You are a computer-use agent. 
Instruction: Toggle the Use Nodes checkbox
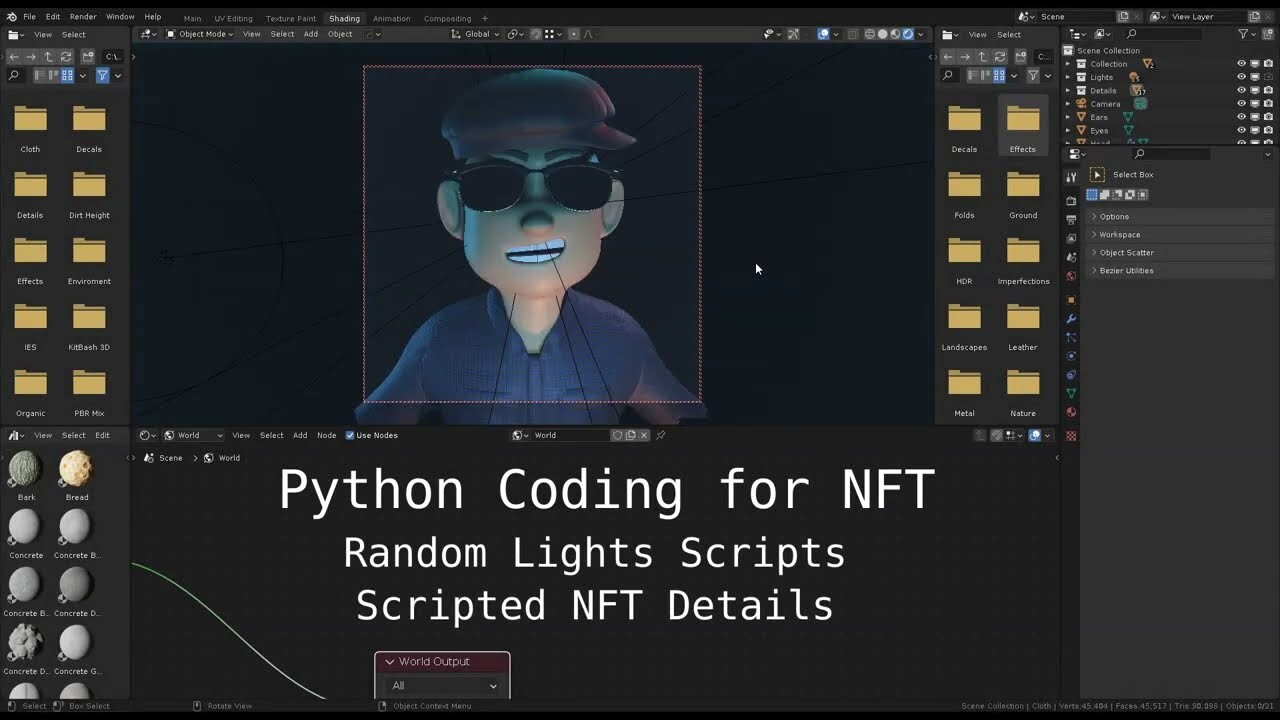point(350,435)
